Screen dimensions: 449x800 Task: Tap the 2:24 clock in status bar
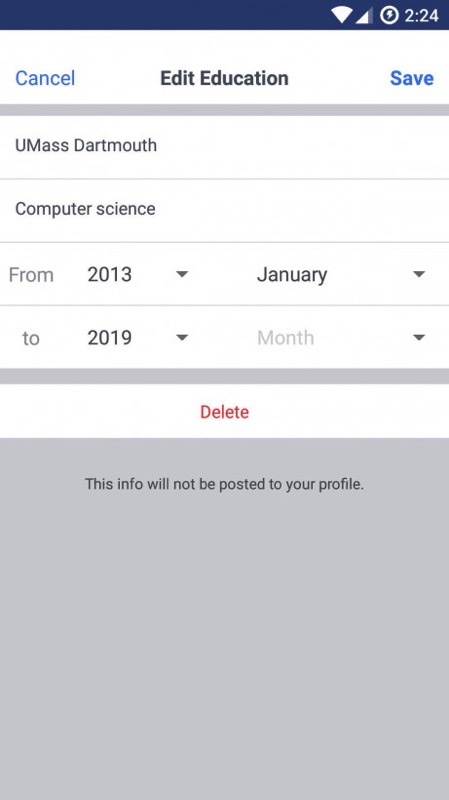[x=421, y=15]
